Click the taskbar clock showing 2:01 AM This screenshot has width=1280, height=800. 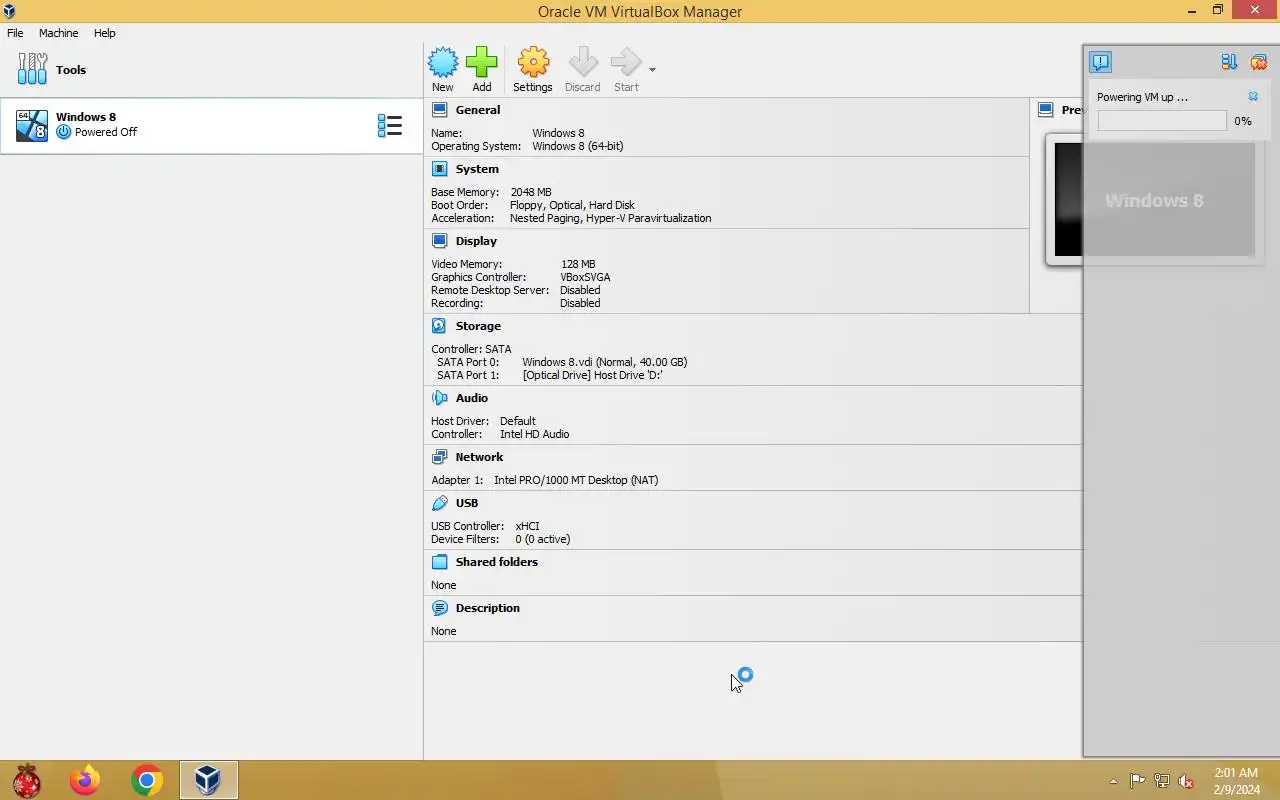(1236, 781)
